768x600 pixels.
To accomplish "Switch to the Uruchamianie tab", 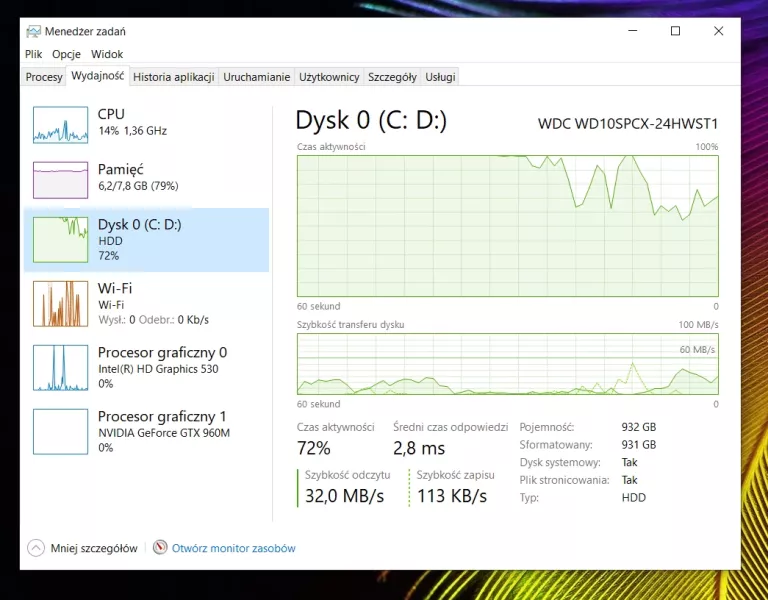I will (x=257, y=77).
